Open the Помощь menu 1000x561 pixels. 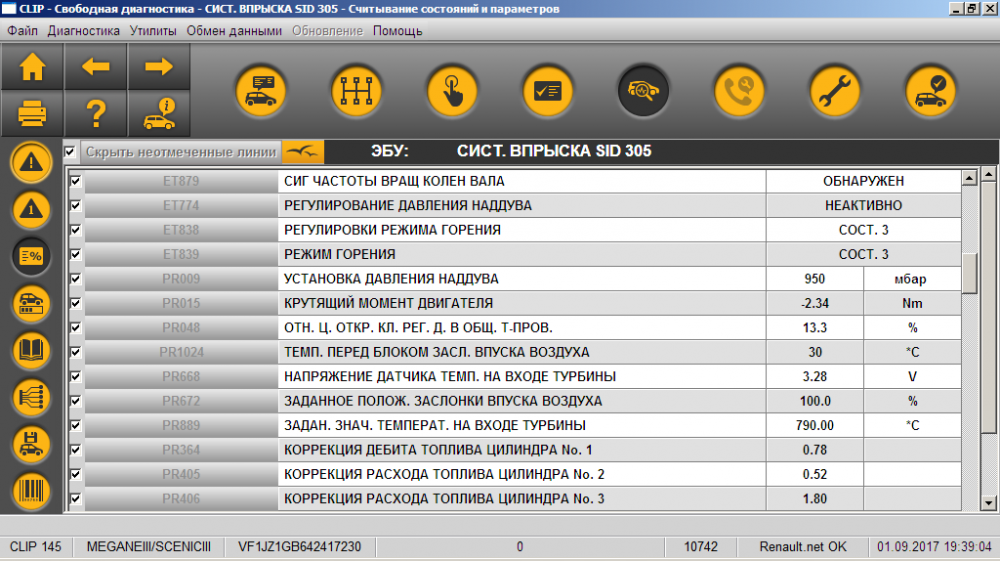coord(397,31)
